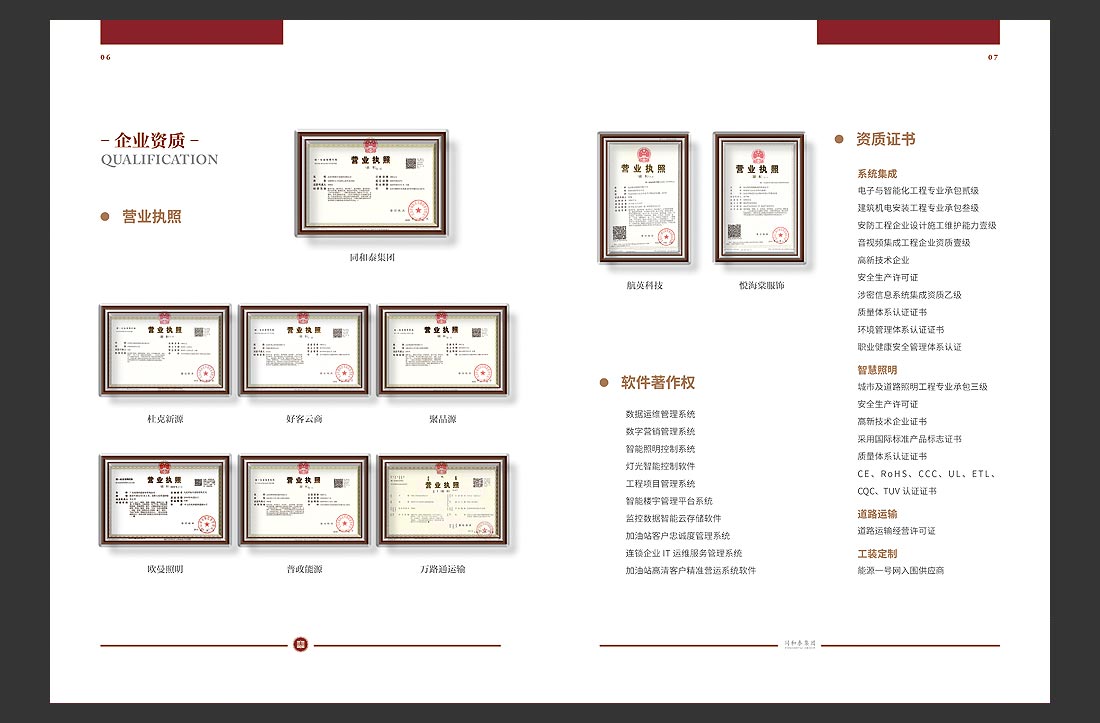Click the red seal on the 欧曼照明 license

point(206,523)
